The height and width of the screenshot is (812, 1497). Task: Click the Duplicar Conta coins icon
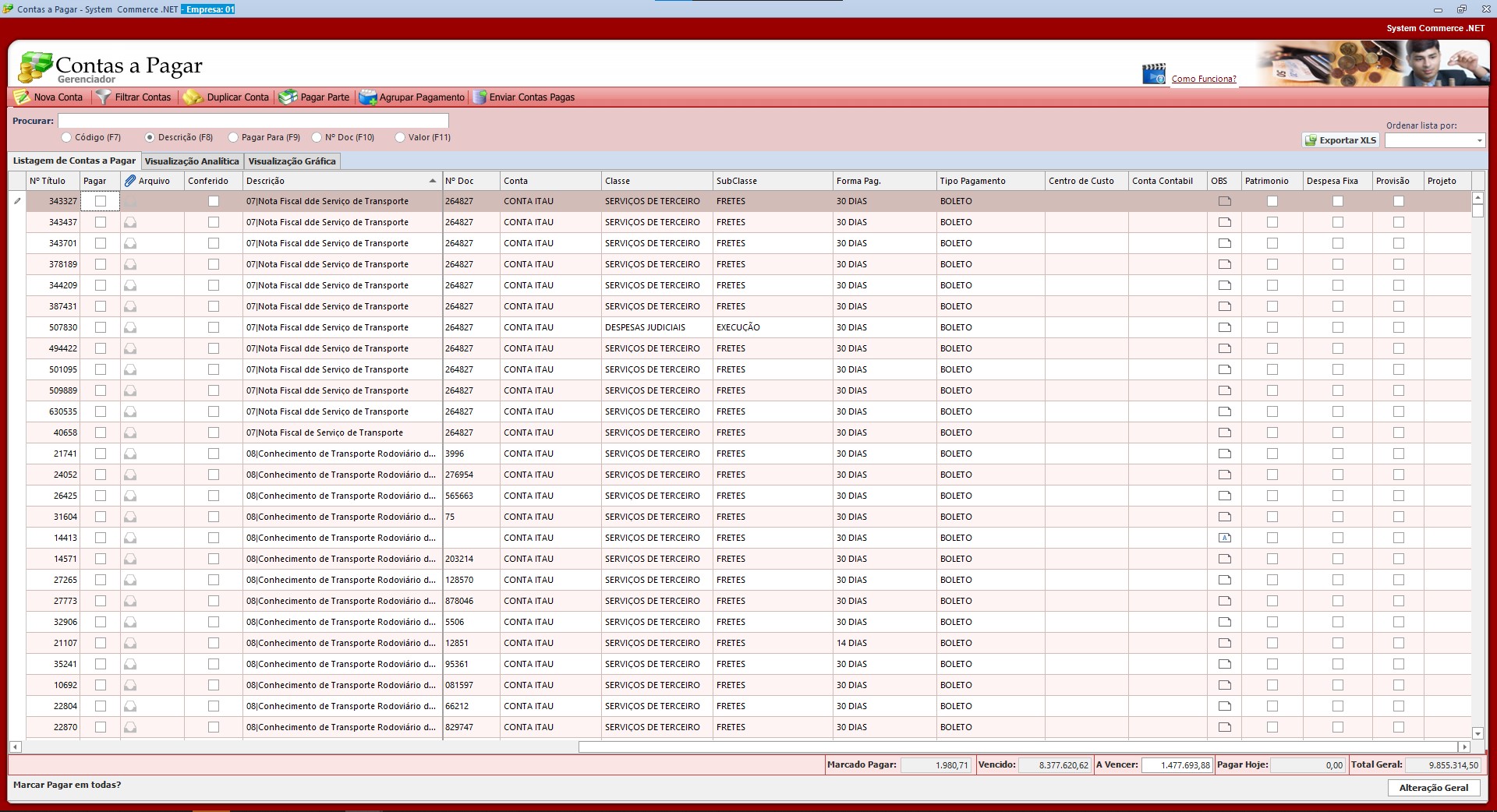(193, 97)
